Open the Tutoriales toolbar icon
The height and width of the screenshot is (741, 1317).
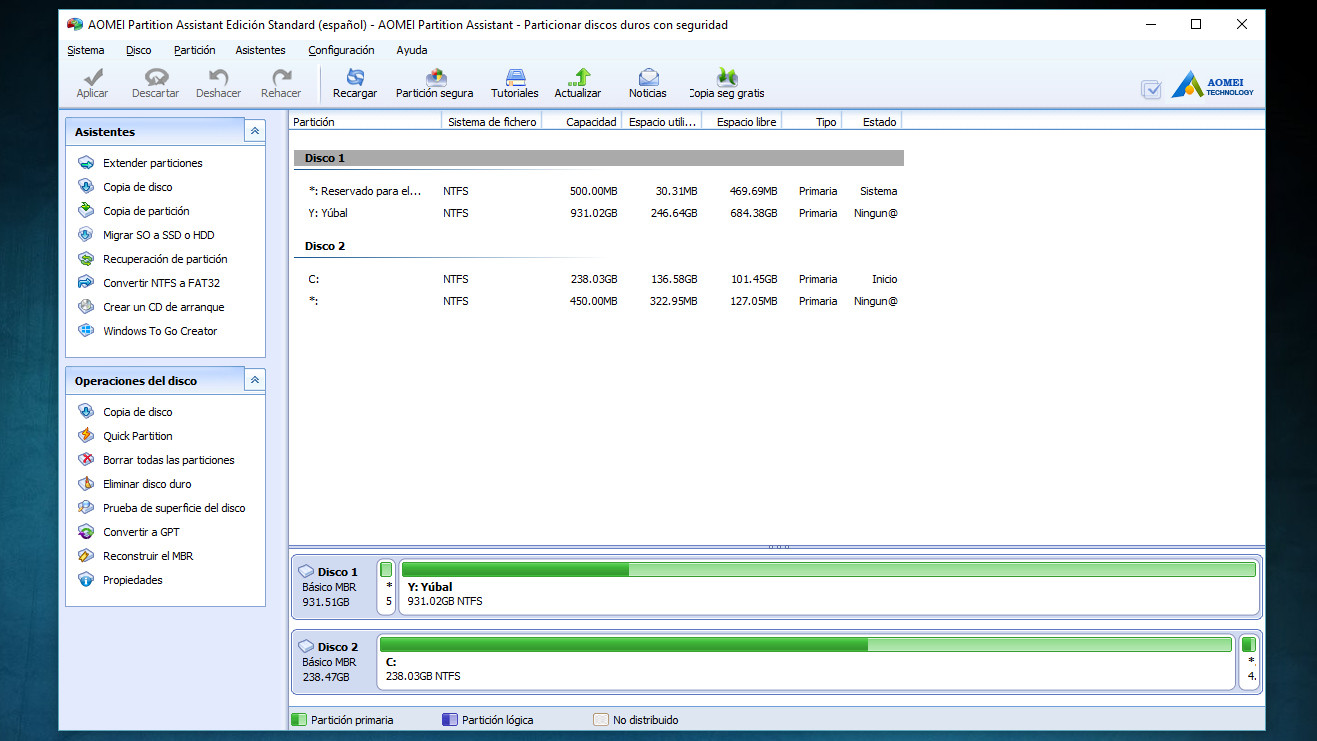[514, 78]
